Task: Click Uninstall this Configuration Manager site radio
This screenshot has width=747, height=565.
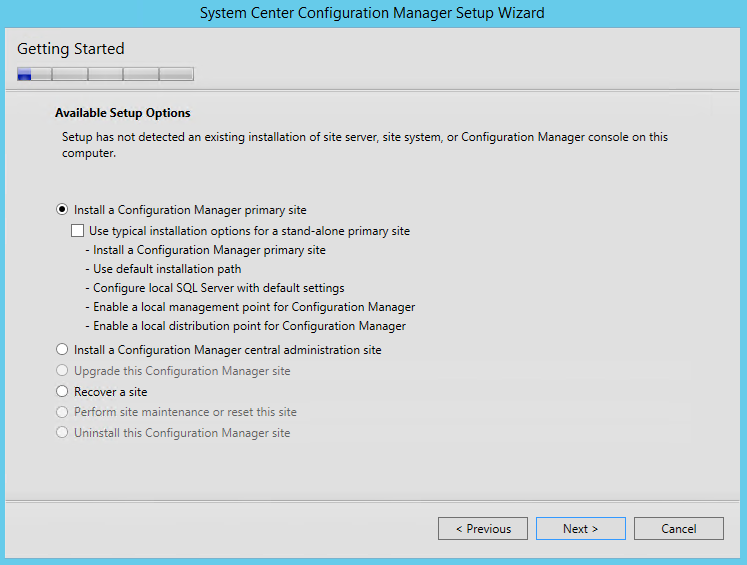Action: [x=63, y=433]
